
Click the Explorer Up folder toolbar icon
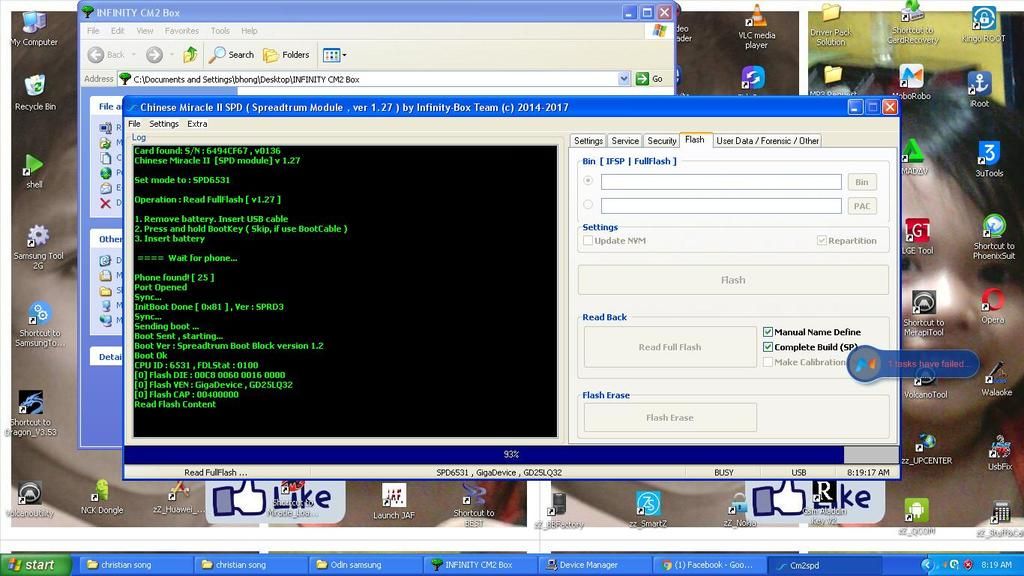190,55
